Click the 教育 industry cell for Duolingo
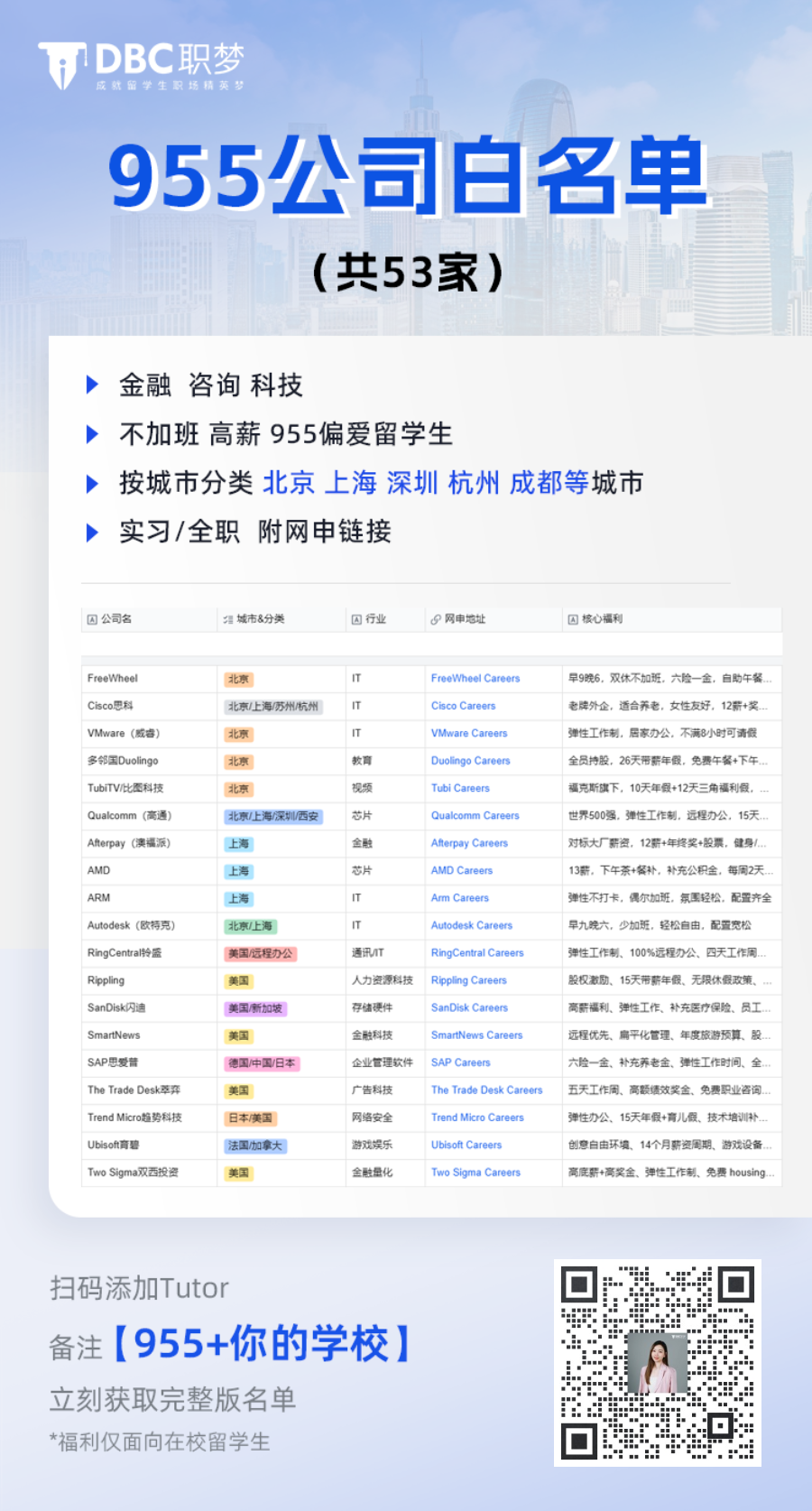 tap(385, 761)
